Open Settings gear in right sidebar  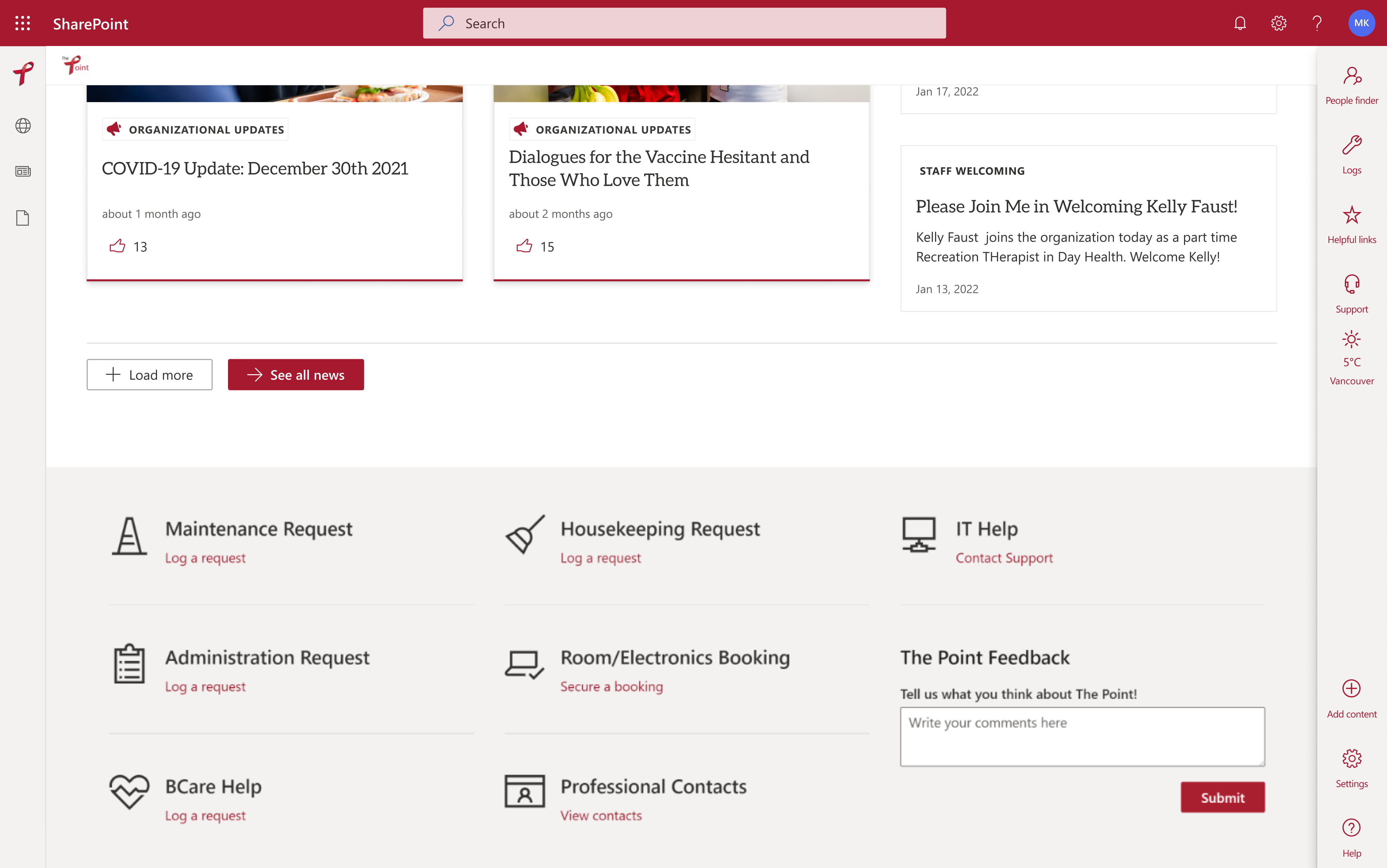pos(1351,758)
